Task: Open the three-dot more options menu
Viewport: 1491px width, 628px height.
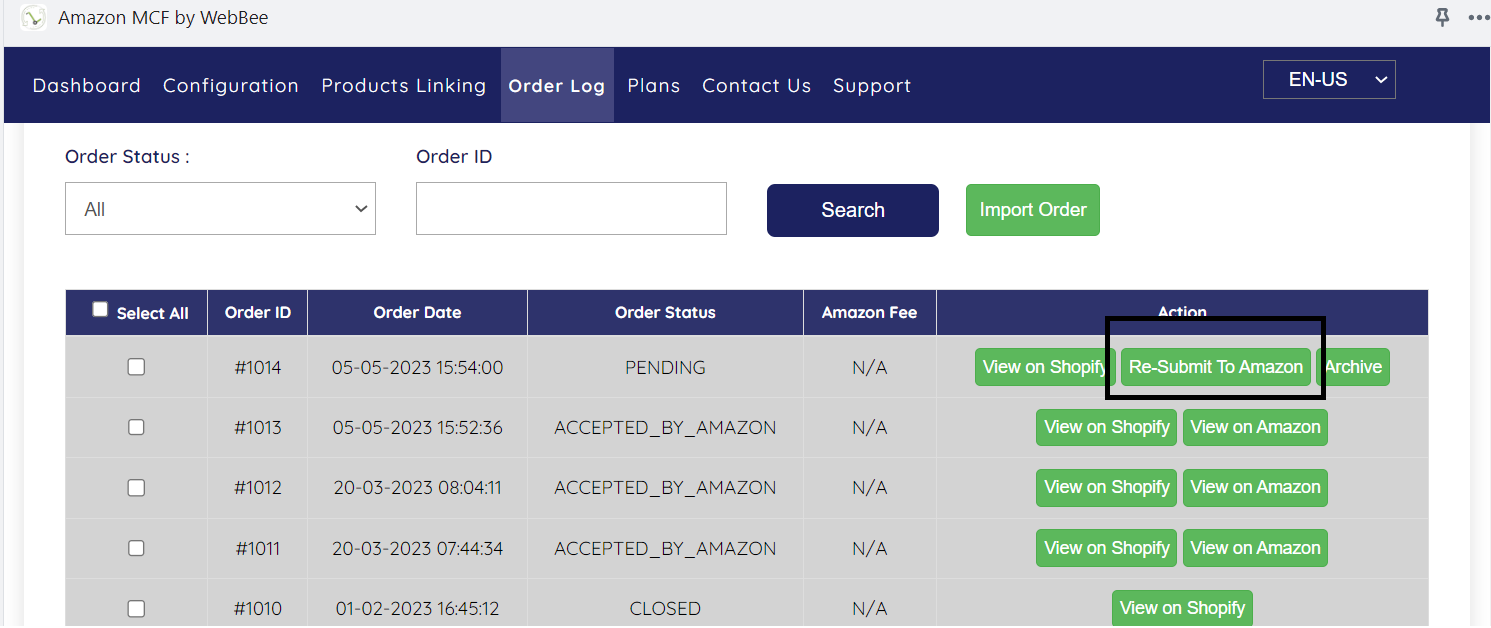Action: tap(1478, 17)
